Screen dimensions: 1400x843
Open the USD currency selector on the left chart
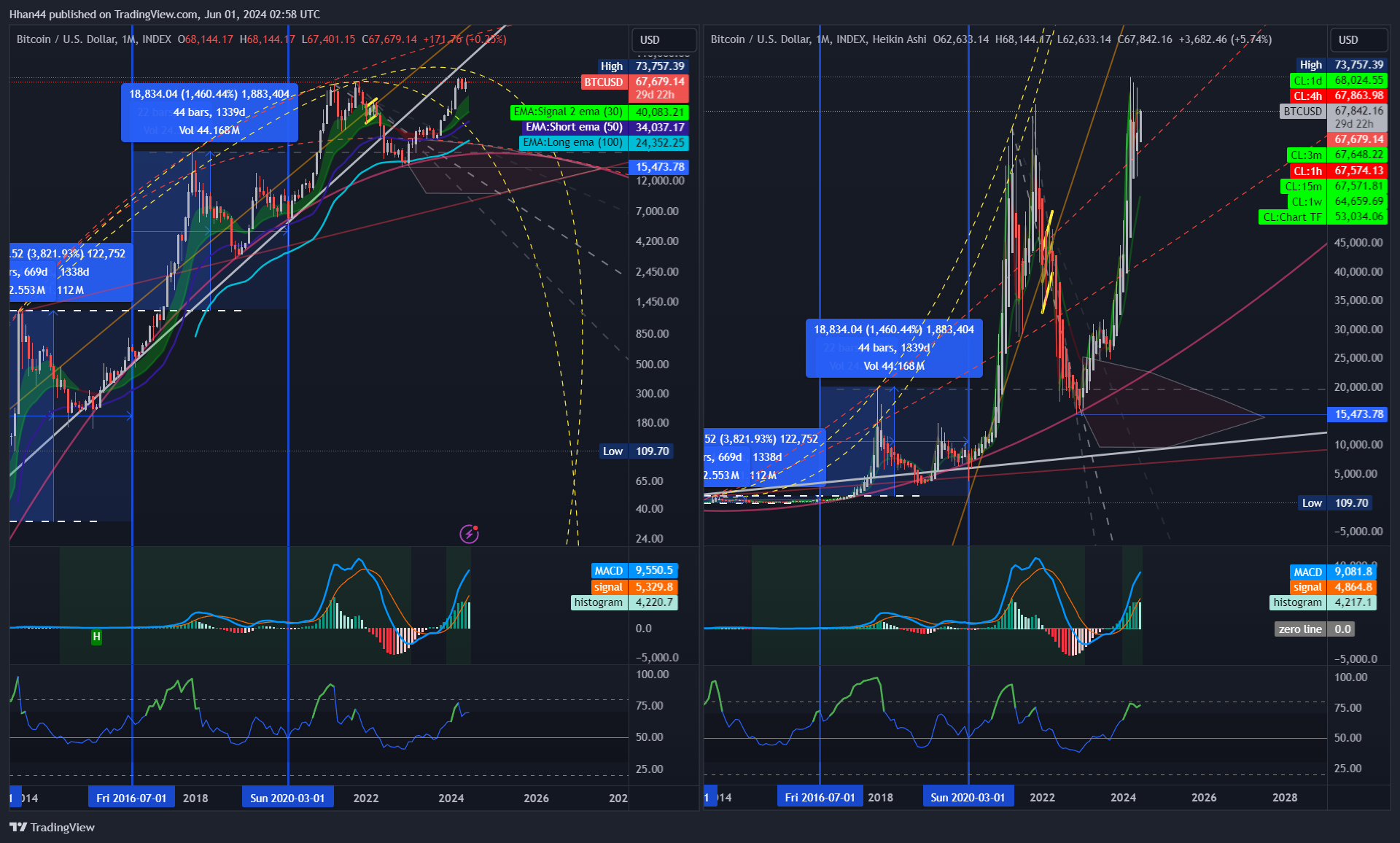663,39
